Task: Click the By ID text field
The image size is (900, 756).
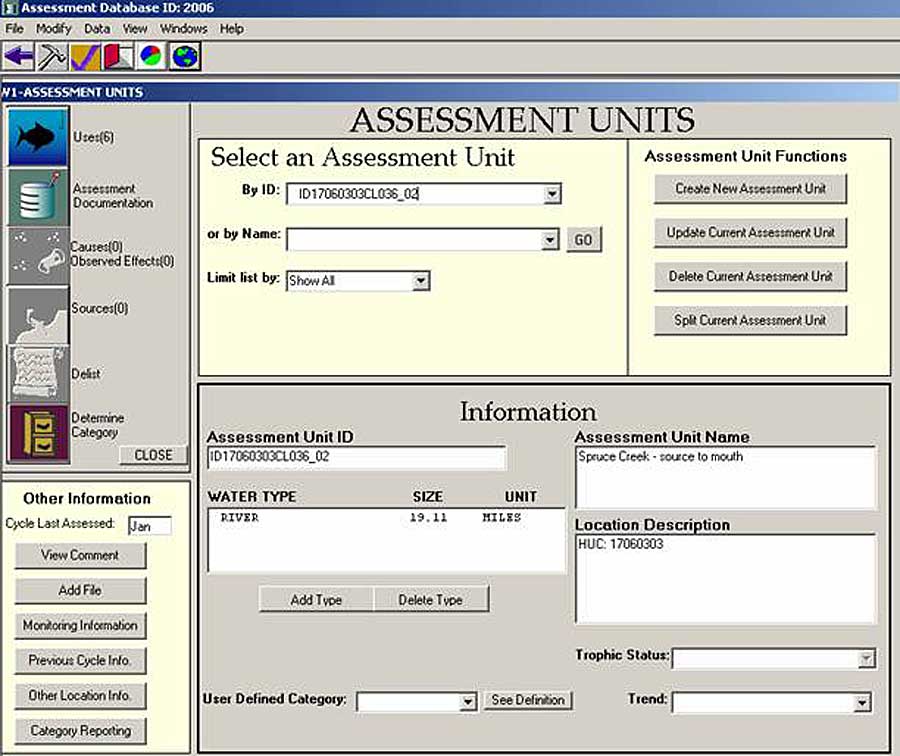Action: [x=416, y=194]
